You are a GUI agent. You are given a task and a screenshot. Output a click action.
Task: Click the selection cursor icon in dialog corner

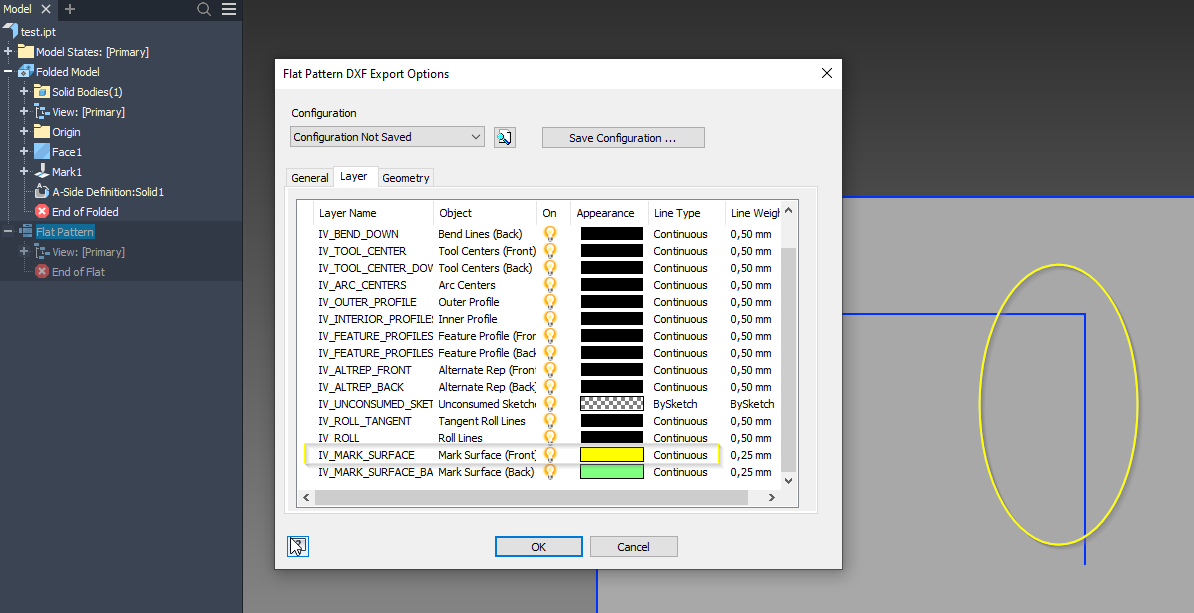[x=297, y=546]
